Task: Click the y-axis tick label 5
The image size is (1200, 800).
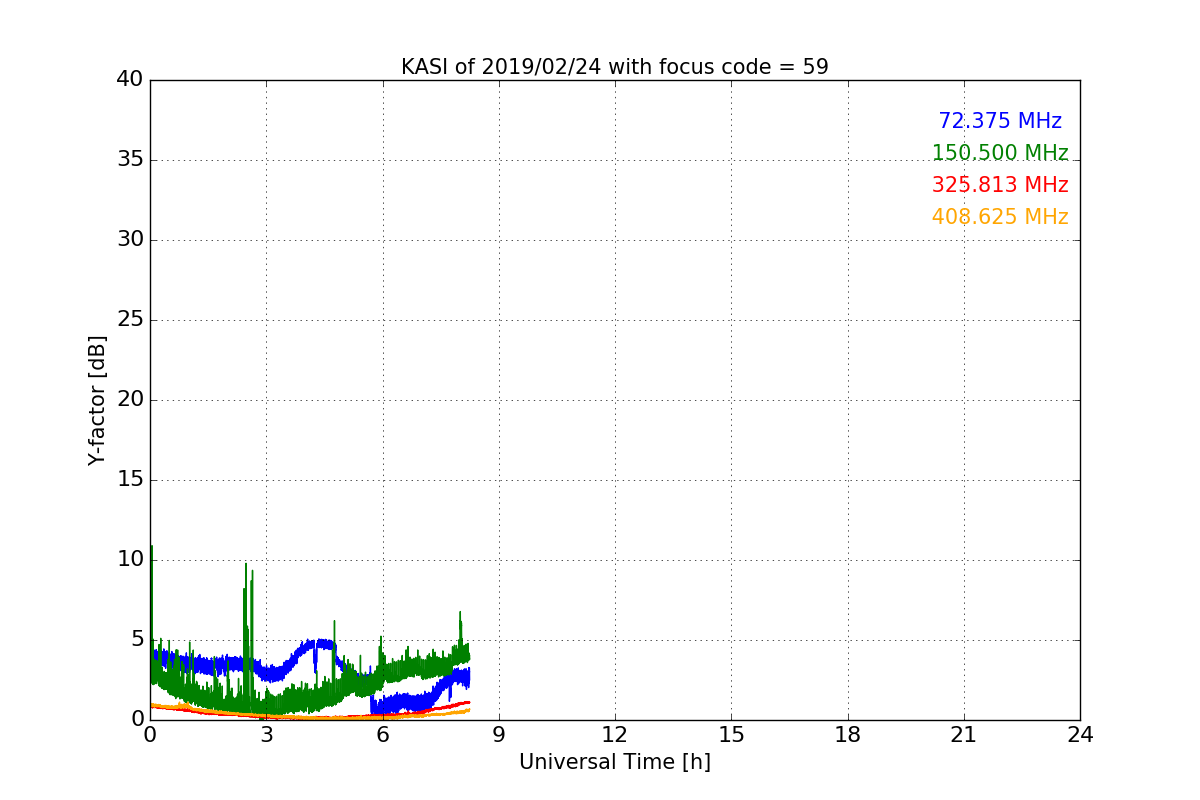Action: coord(136,640)
